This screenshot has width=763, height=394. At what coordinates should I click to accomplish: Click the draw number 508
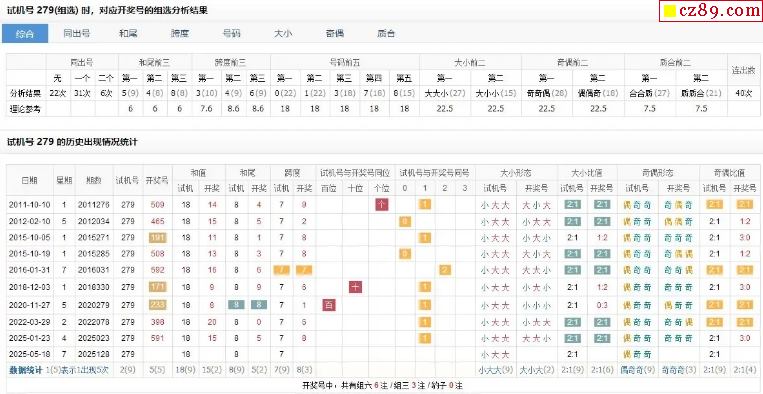tap(157, 254)
